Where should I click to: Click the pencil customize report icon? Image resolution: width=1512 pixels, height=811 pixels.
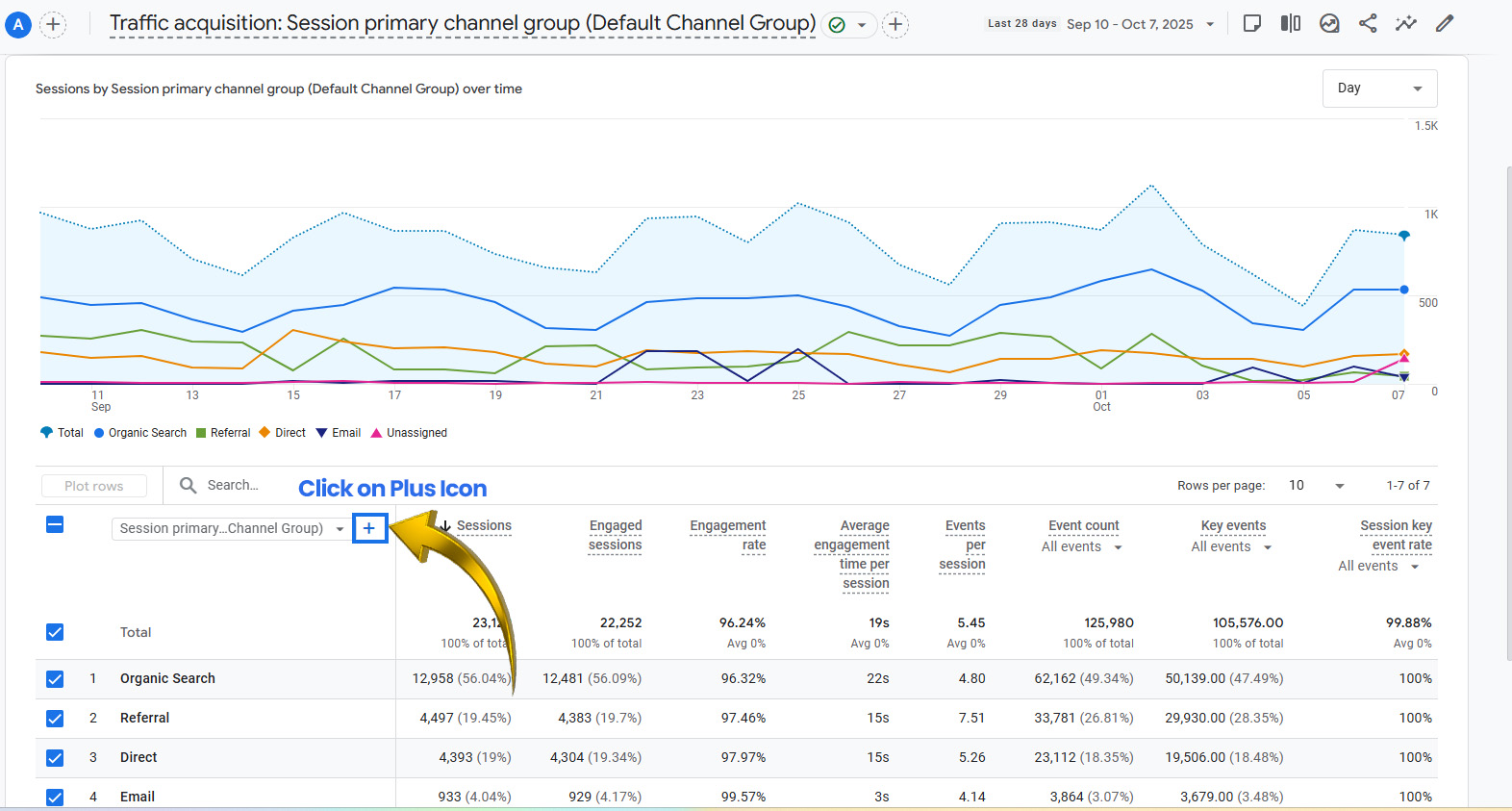pos(1445,23)
